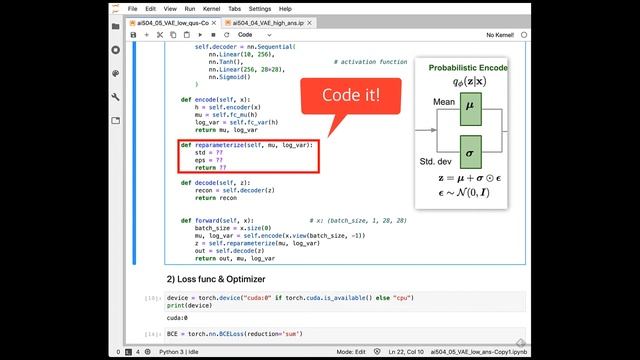Open the View menu
The height and width of the screenshot is (360, 640).
click(170, 9)
